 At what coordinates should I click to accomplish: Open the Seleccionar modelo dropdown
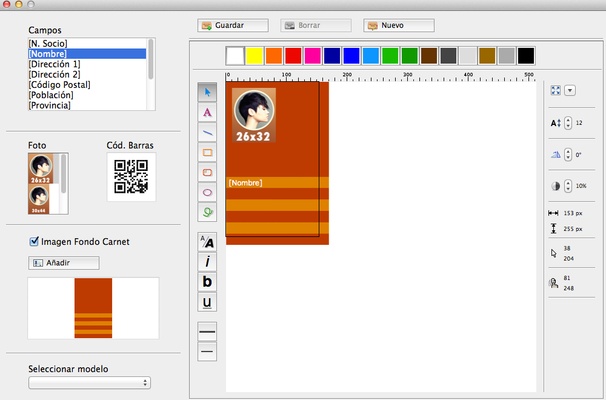(89, 383)
